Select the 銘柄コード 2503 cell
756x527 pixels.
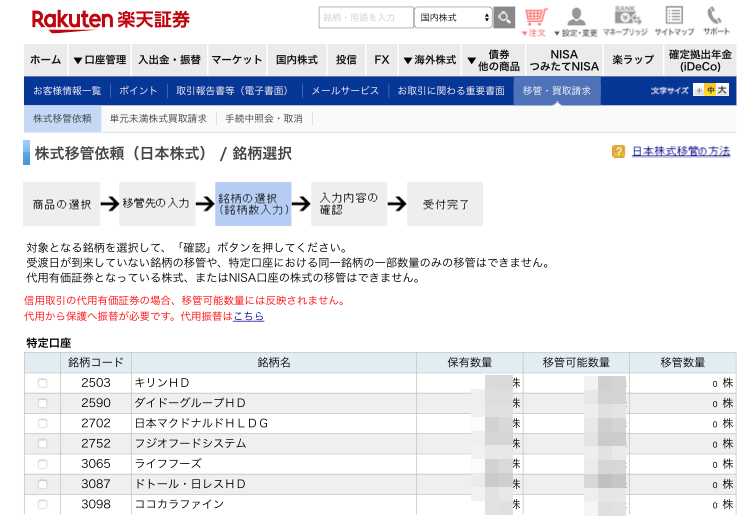[x=95, y=383]
